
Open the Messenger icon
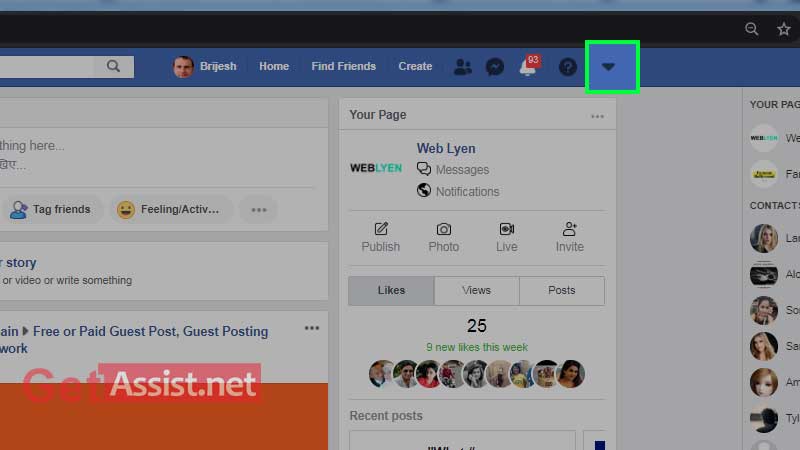tap(495, 67)
